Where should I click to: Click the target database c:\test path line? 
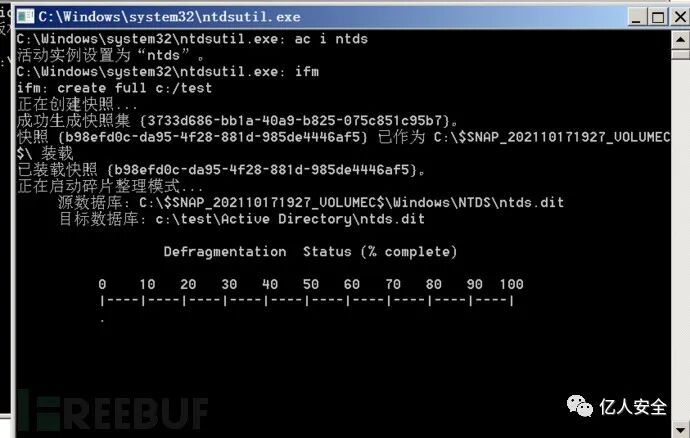242,219
